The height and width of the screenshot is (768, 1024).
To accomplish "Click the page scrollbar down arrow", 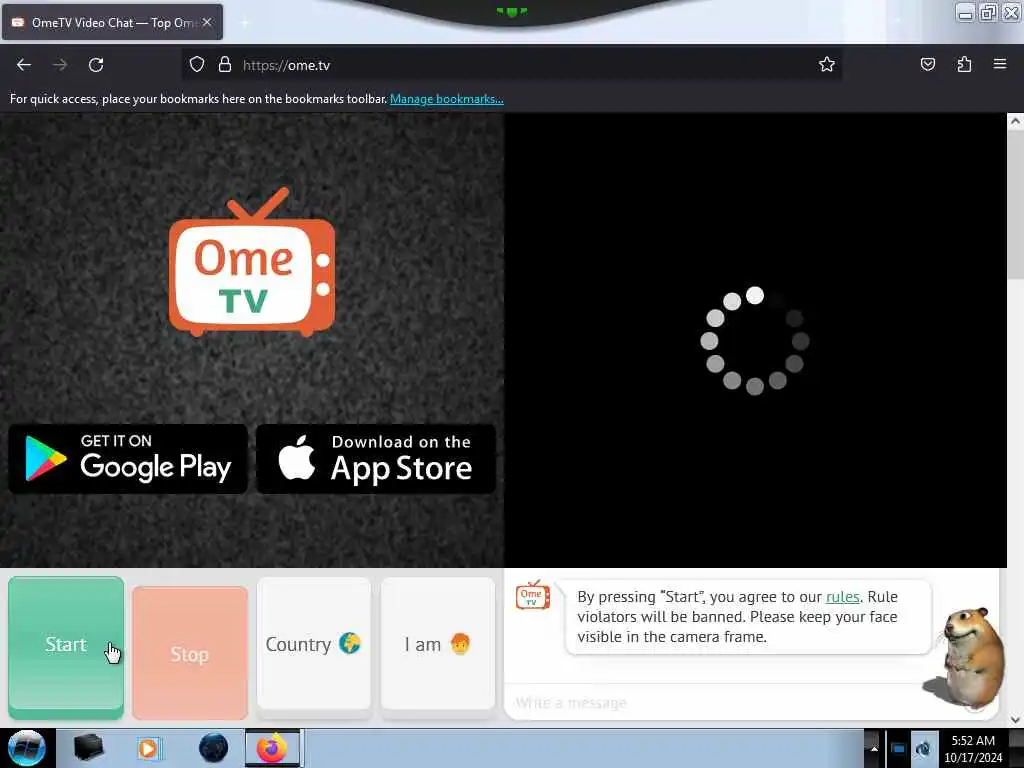I will pos(1015,720).
